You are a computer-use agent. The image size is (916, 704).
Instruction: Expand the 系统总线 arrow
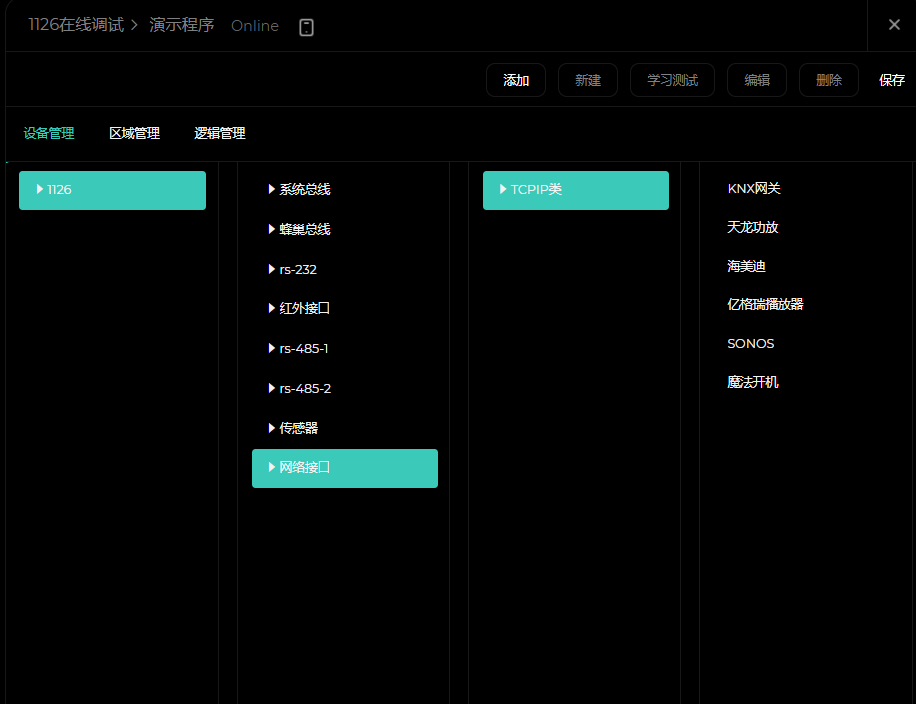pos(272,189)
